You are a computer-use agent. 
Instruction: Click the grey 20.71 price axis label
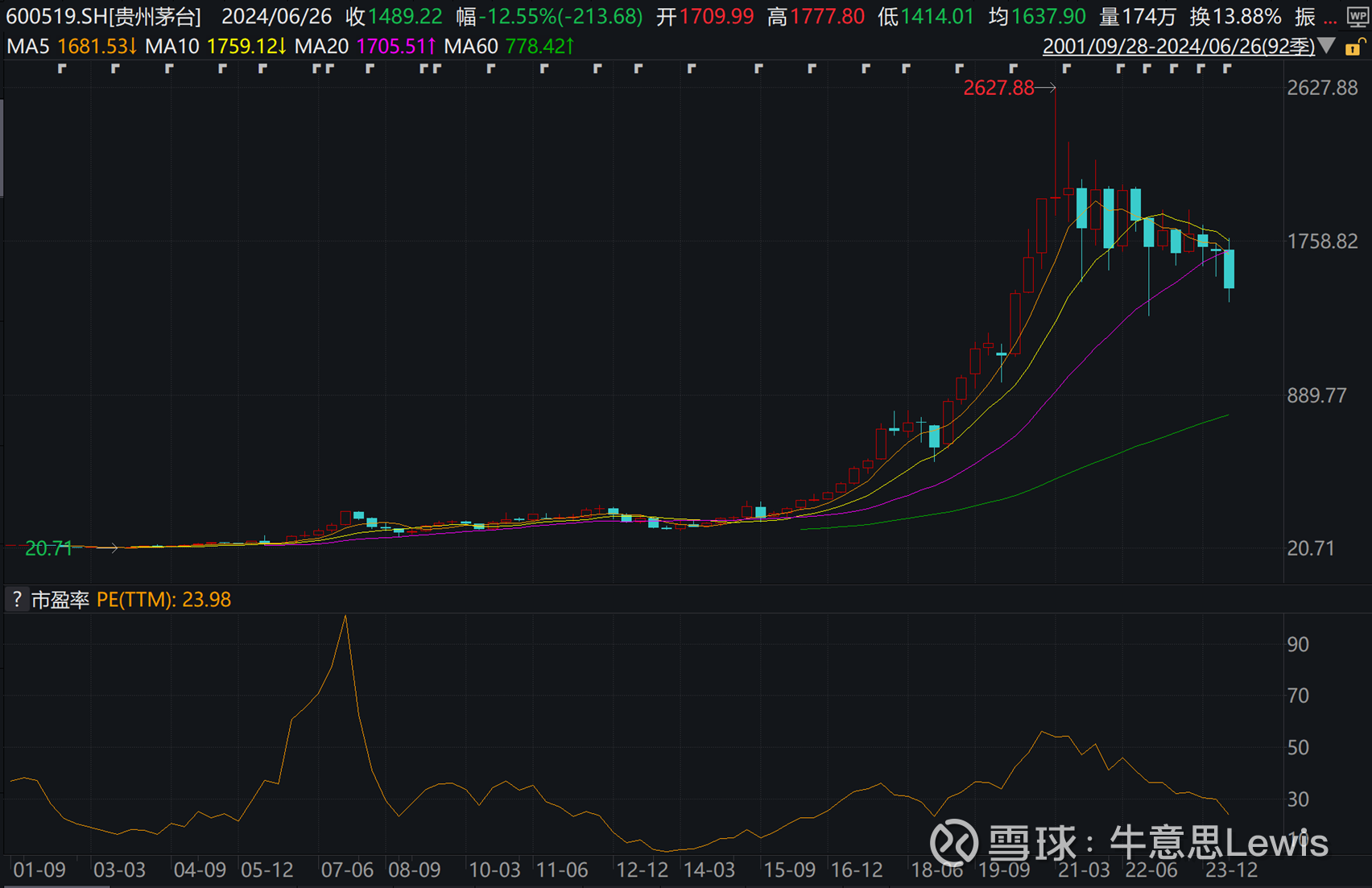click(x=1310, y=548)
